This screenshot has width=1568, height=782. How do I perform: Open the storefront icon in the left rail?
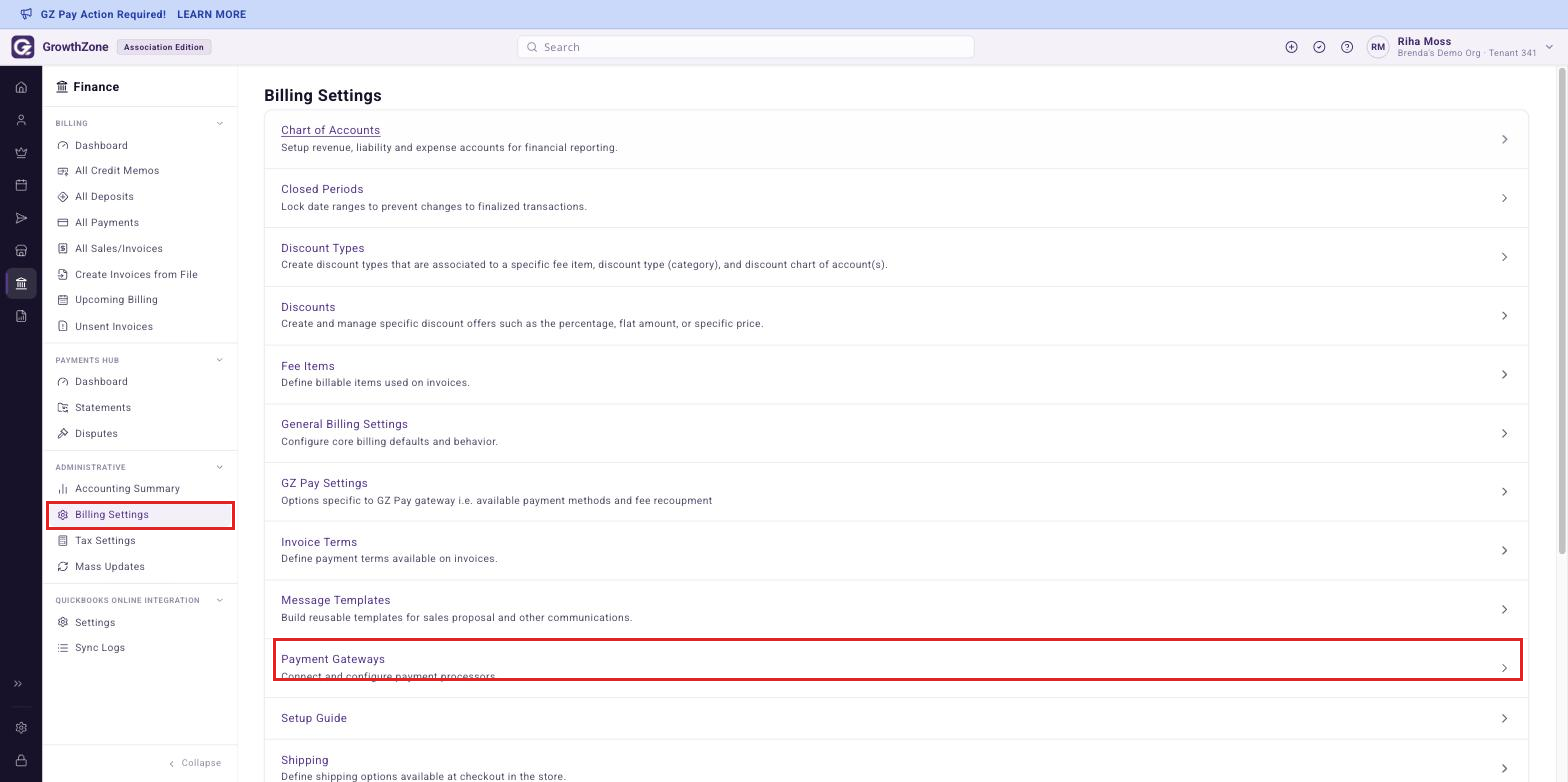(21, 251)
